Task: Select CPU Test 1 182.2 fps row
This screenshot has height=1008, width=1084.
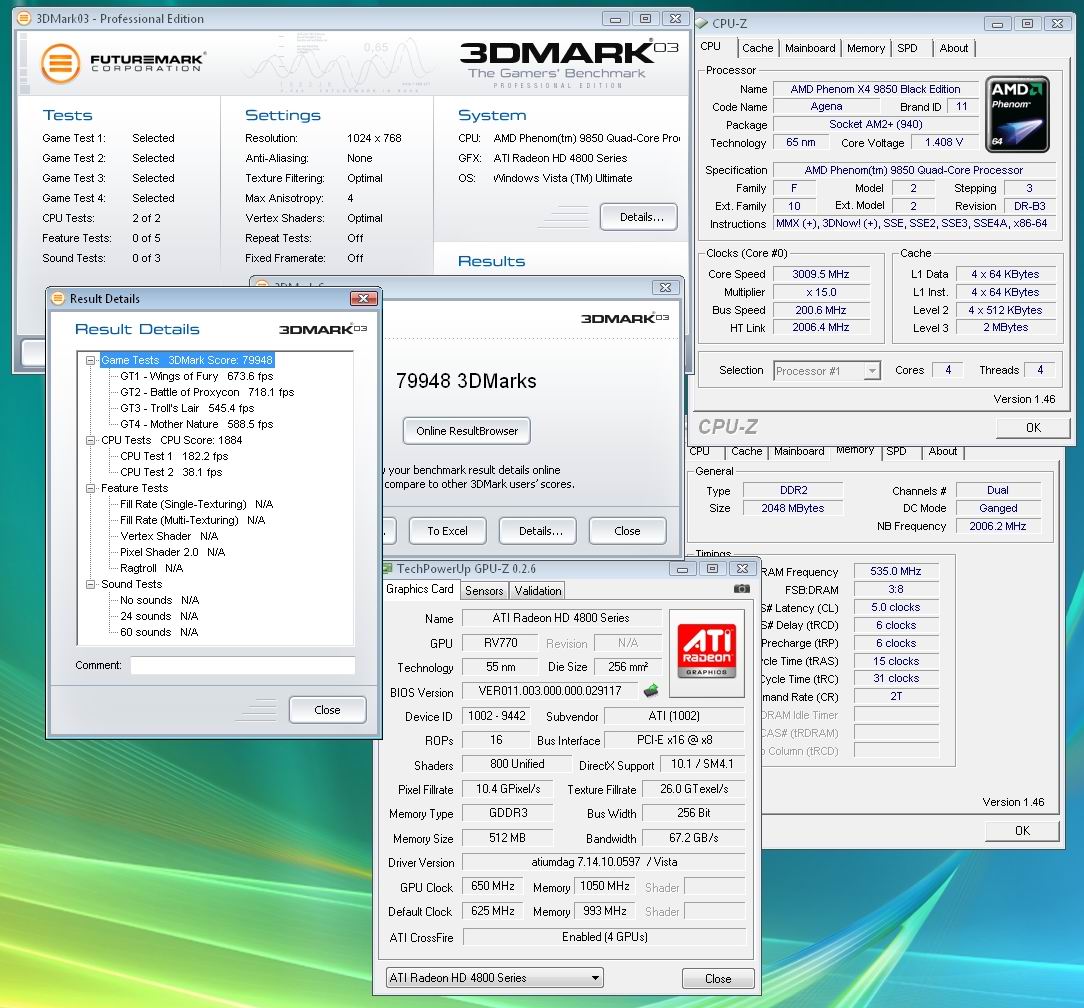Action: point(174,456)
